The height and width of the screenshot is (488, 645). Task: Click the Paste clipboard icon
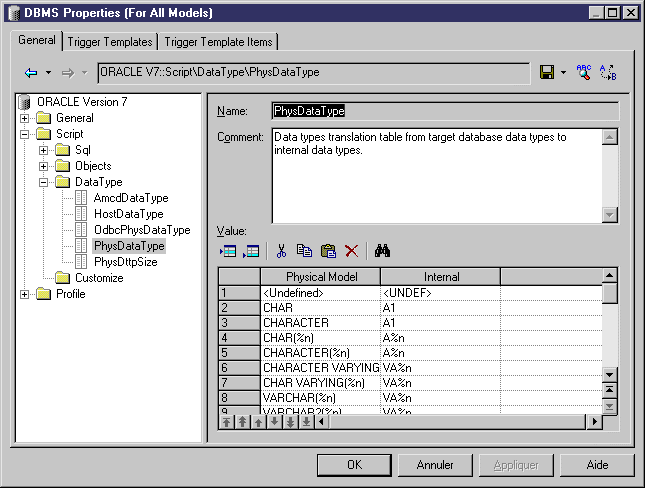coord(327,251)
